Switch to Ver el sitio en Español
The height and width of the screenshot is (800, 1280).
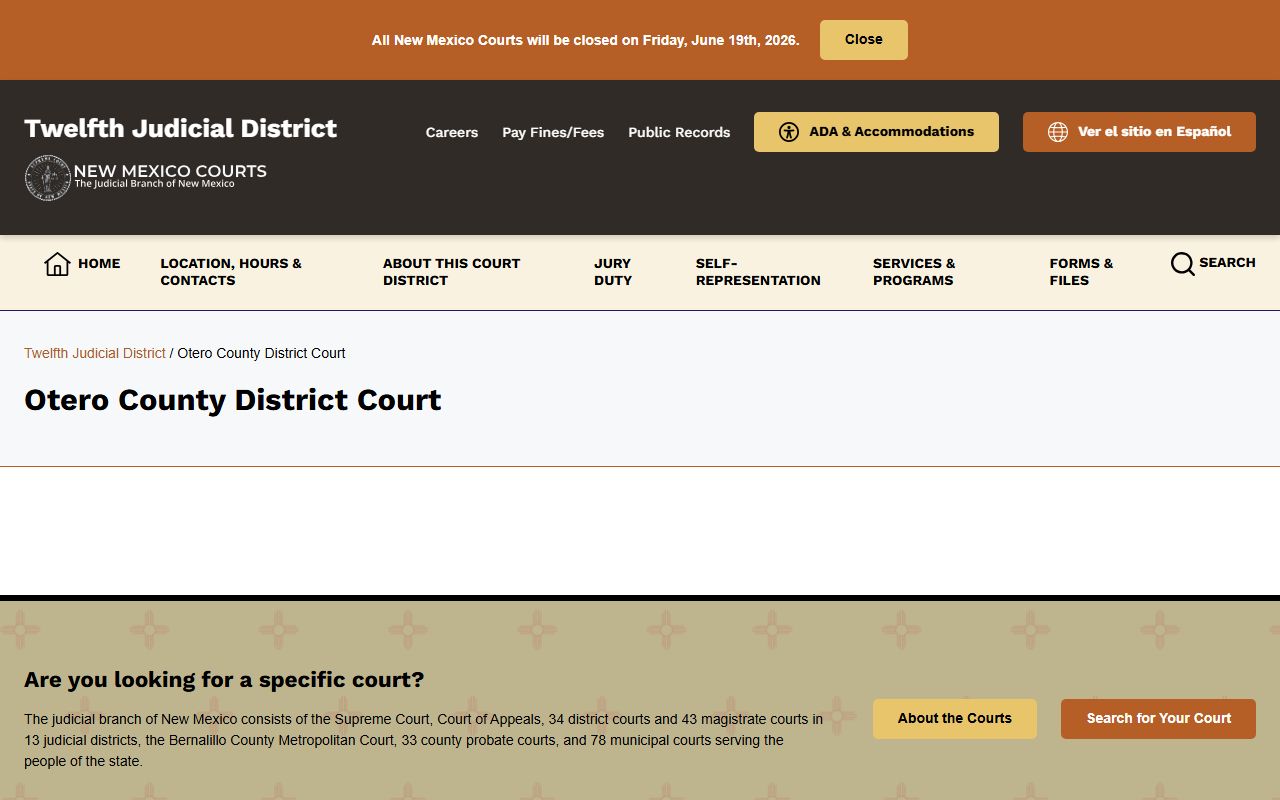[x=1139, y=132]
